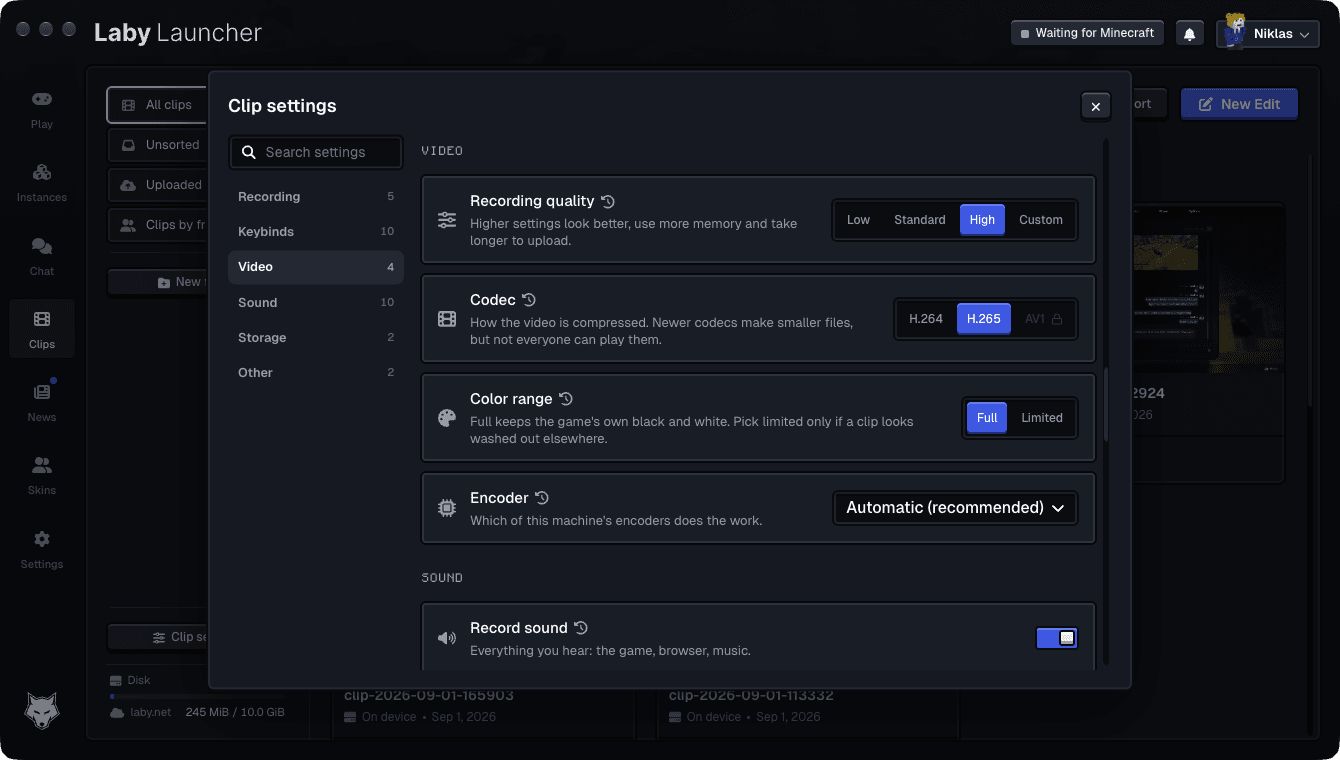Click the Waiting for Minecraft status button
1340x760 pixels.
(1087, 33)
